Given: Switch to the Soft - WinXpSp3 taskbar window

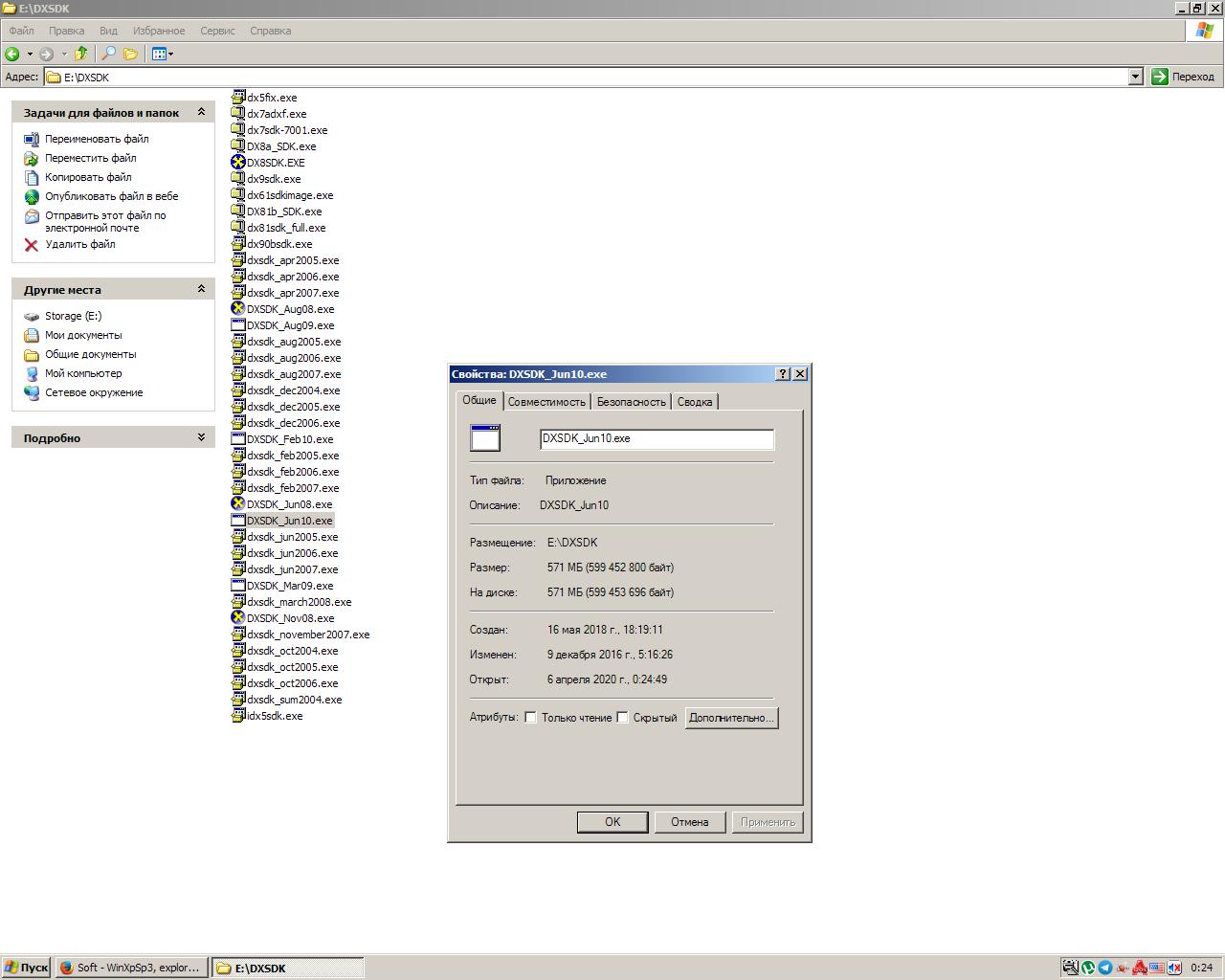Looking at the screenshot, I should point(131,968).
